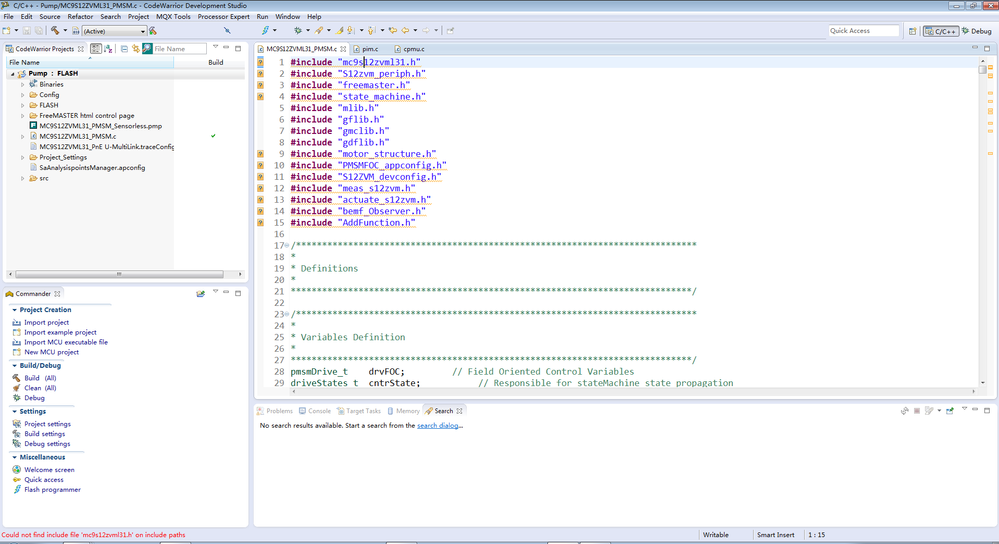Click the Open Perspective icon
This screenshot has width=999, height=544.
pos(912,31)
